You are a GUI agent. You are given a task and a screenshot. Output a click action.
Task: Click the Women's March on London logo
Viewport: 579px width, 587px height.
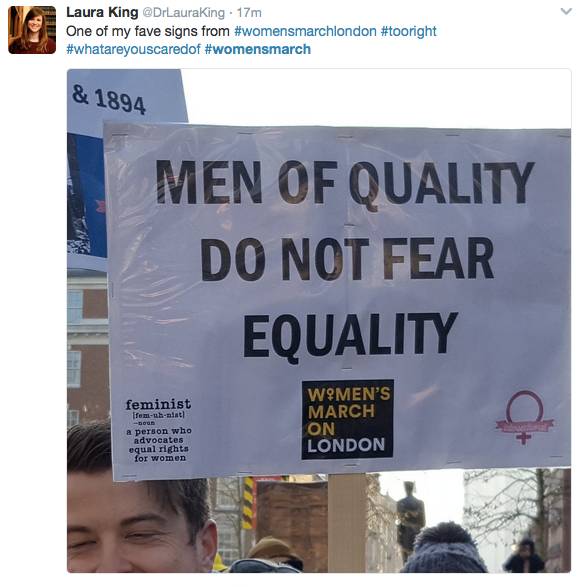(348, 419)
